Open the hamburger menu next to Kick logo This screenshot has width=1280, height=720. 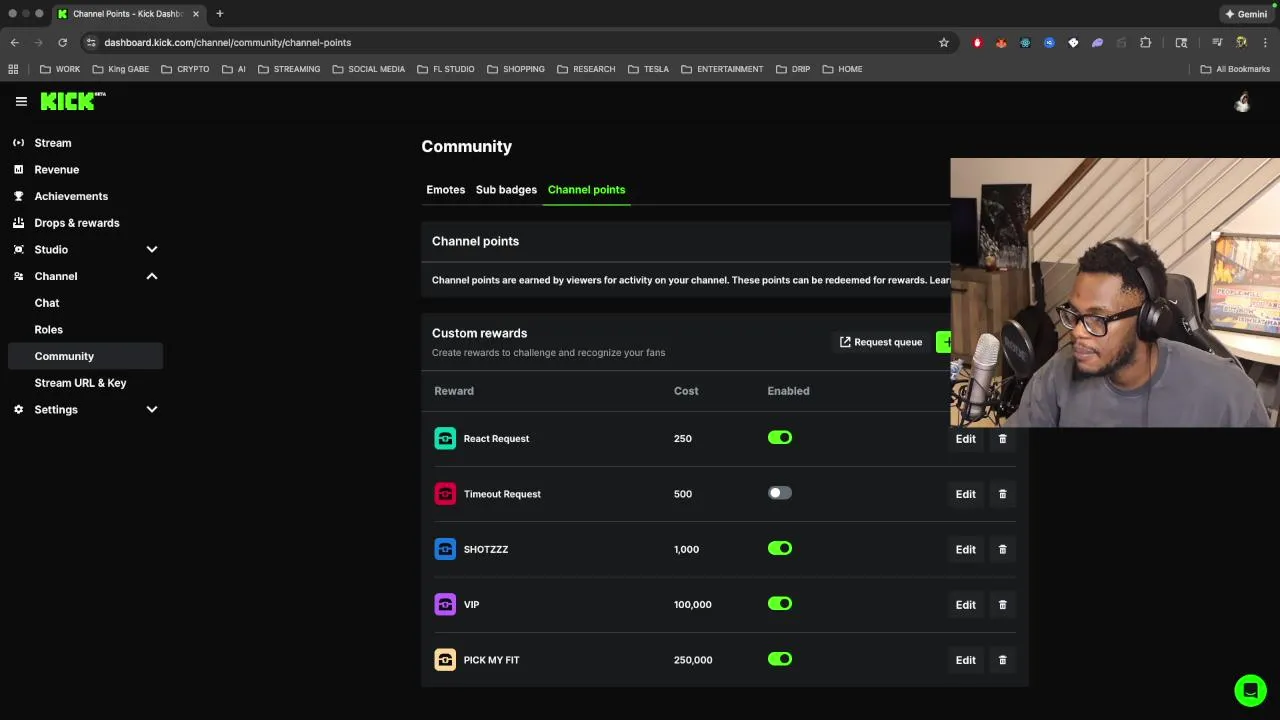[21, 101]
